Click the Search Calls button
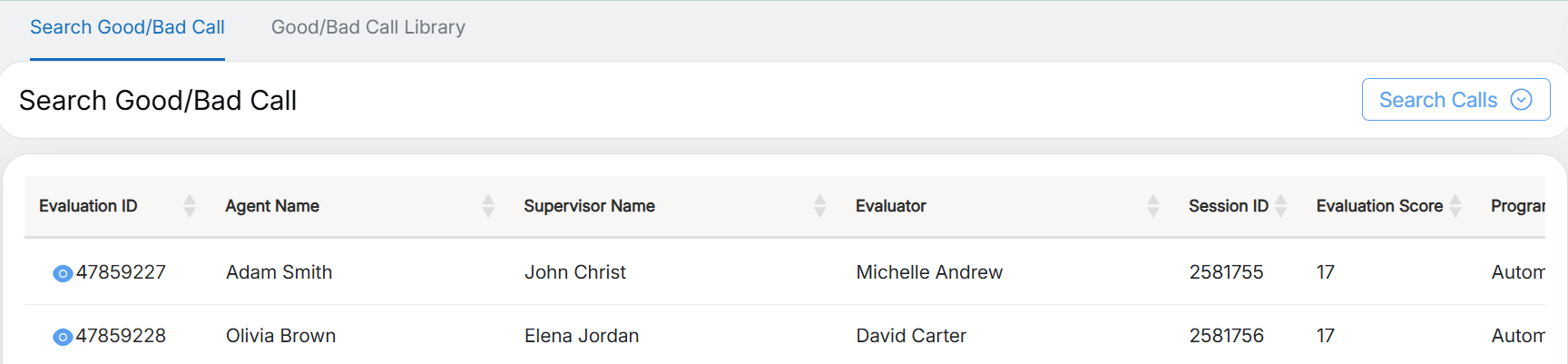The height and width of the screenshot is (364, 1568). point(1438,100)
